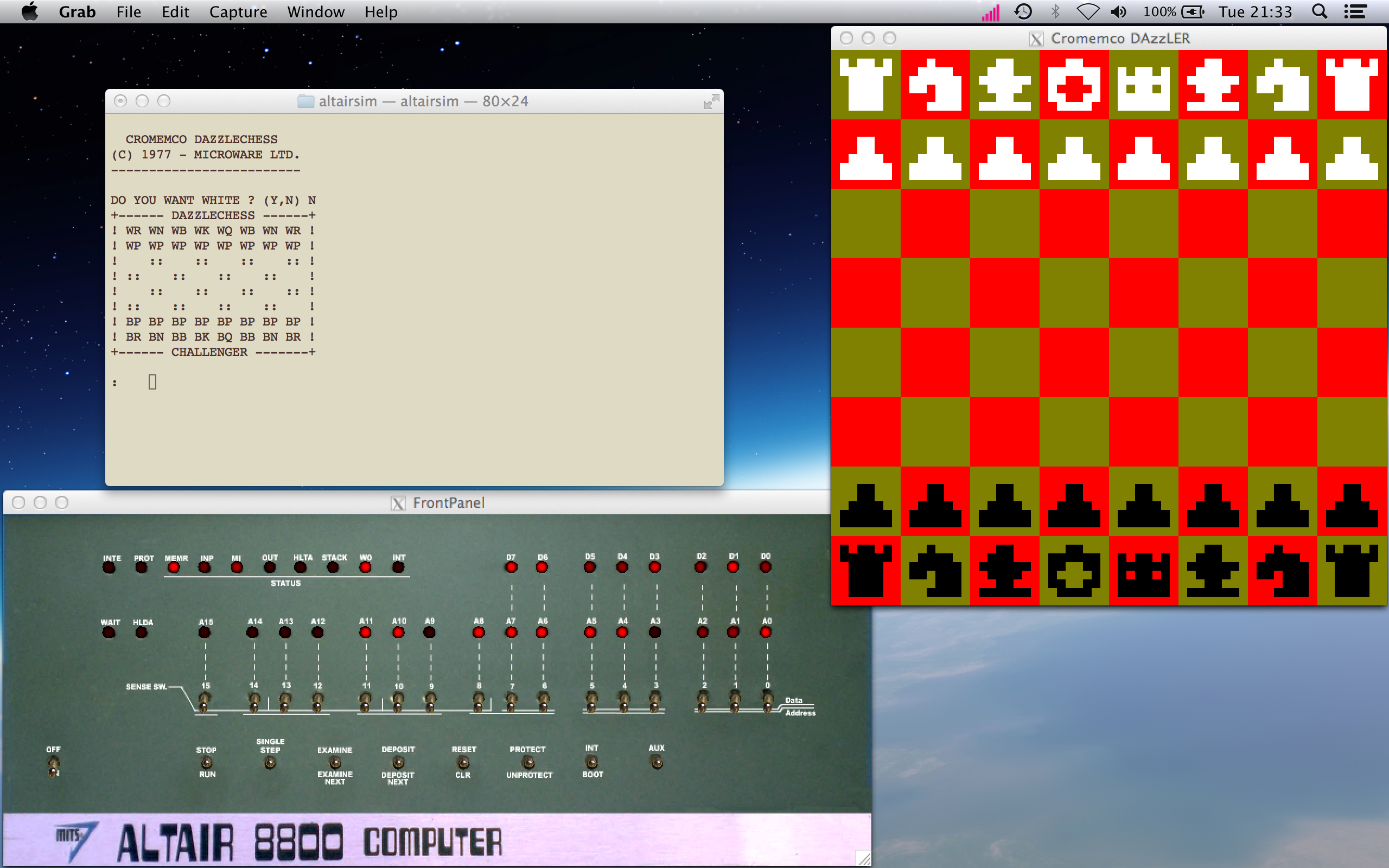
Task: Click the white knight piece on the chessboard
Action: pos(935,86)
